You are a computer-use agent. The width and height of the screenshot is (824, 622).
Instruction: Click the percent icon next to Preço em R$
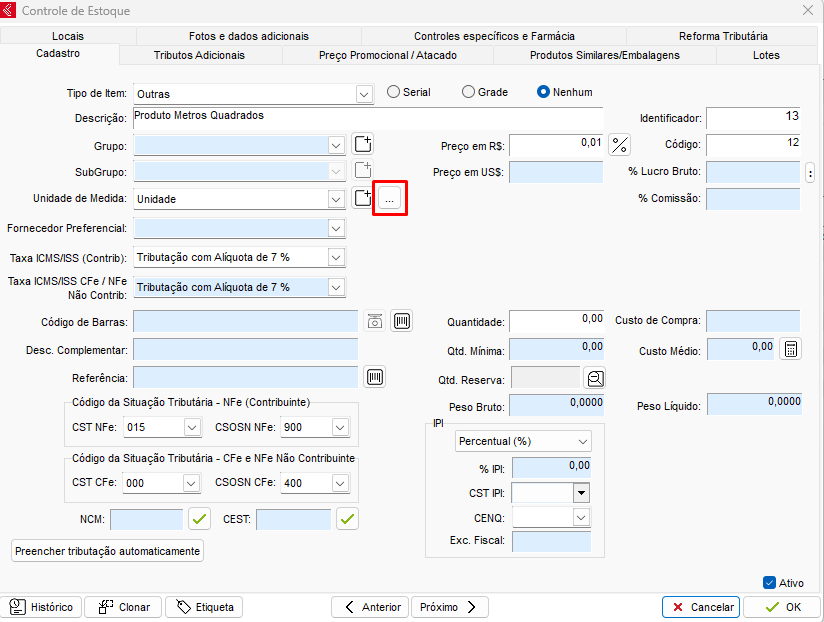(620, 144)
